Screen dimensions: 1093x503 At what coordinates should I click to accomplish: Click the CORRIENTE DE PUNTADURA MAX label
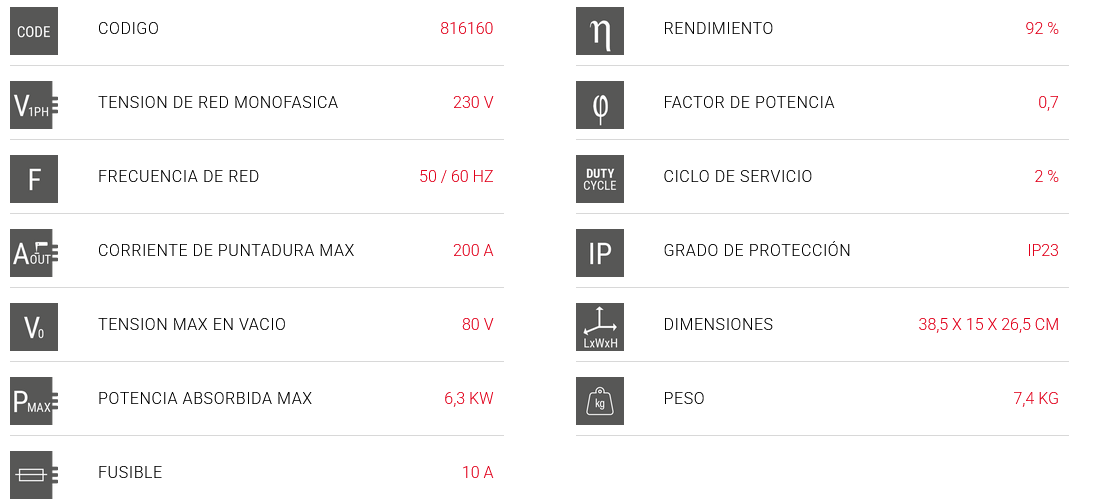pos(226,251)
